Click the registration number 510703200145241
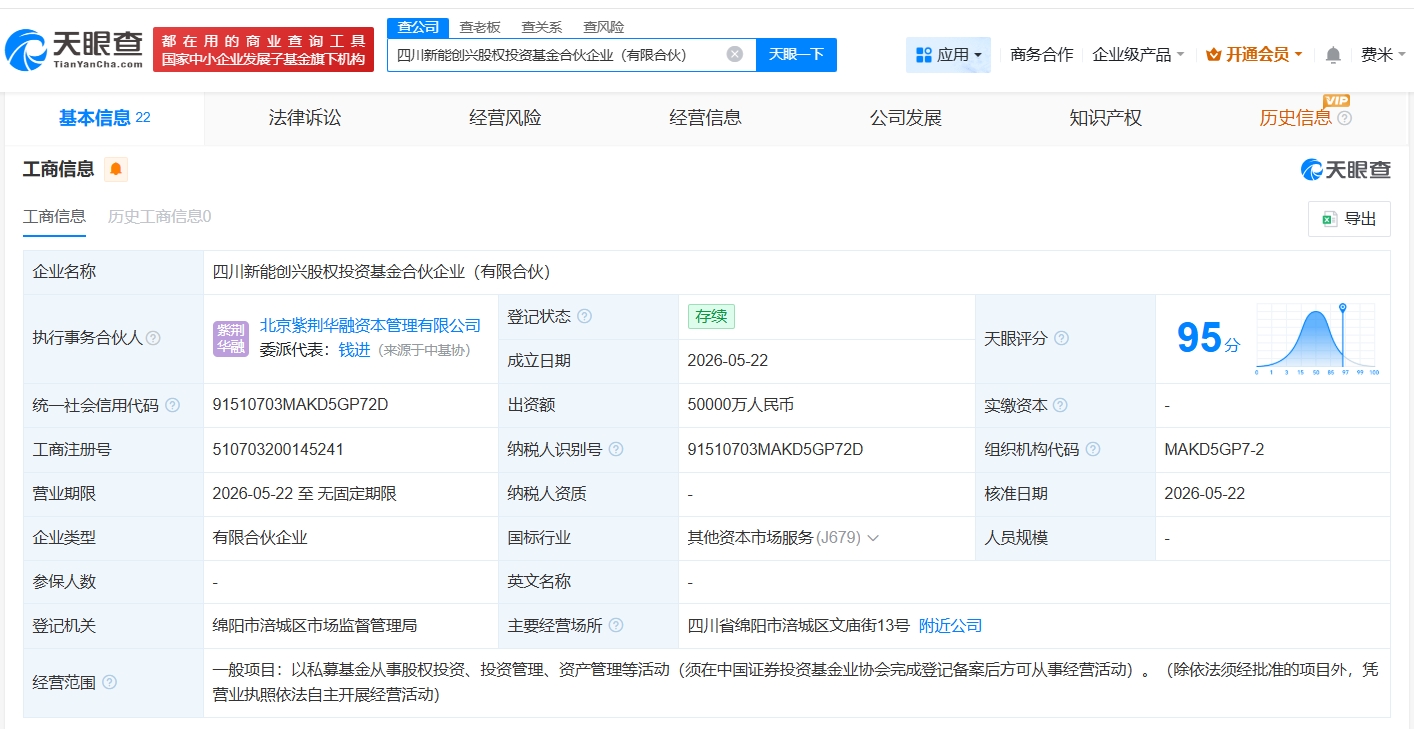This screenshot has height=729, width=1414. 278,449
